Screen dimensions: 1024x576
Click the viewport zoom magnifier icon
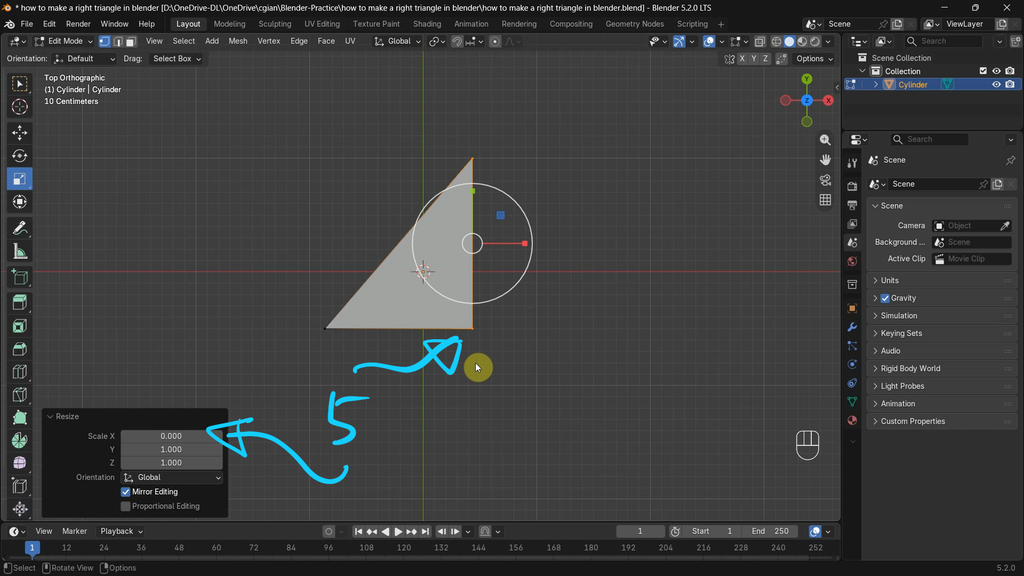[x=825, y=140]
